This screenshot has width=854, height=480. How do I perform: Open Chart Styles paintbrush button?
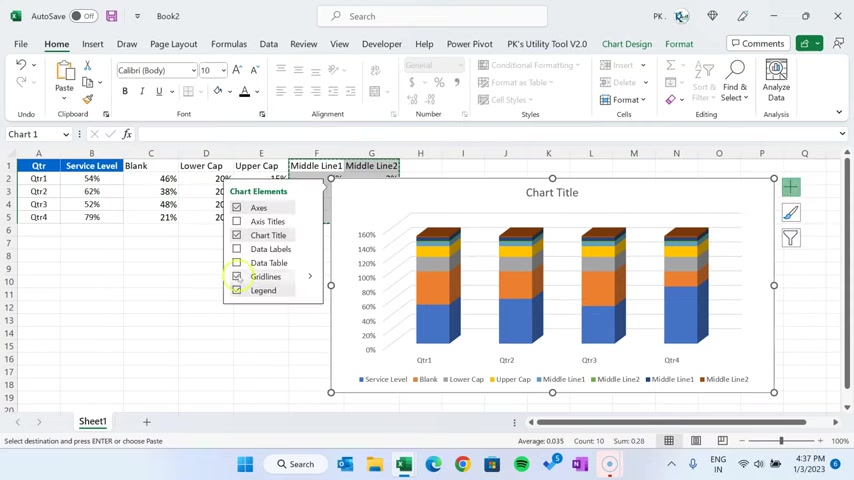[791, 212]
